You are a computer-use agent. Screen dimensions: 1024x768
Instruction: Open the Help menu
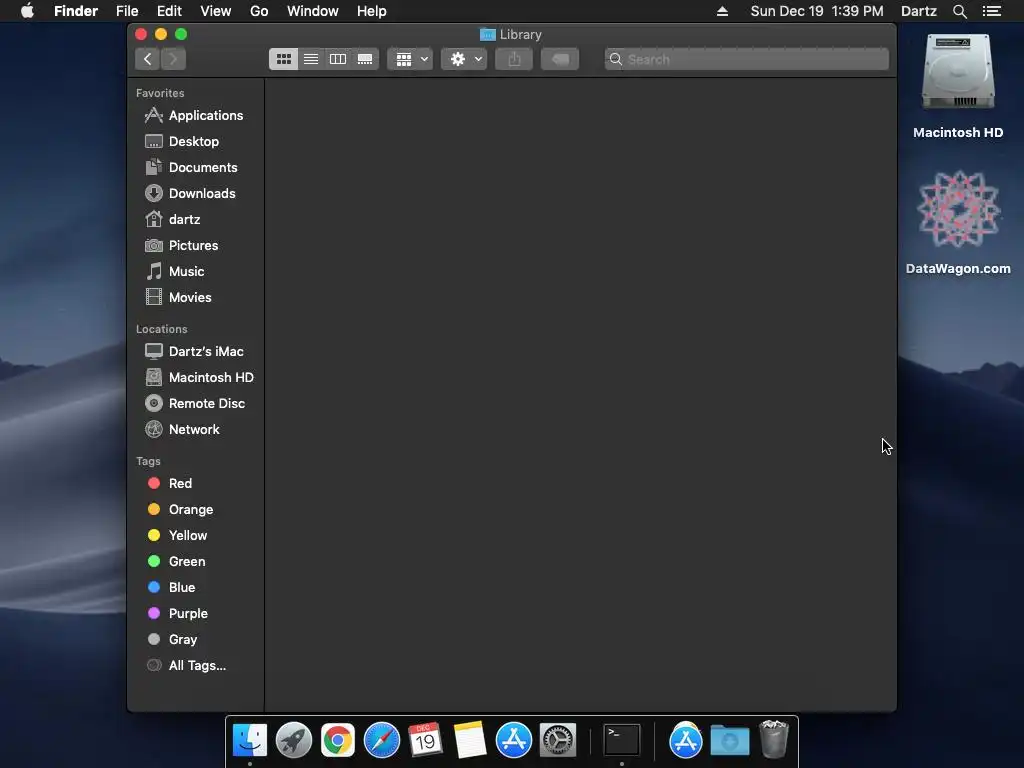tap(372, 11)
